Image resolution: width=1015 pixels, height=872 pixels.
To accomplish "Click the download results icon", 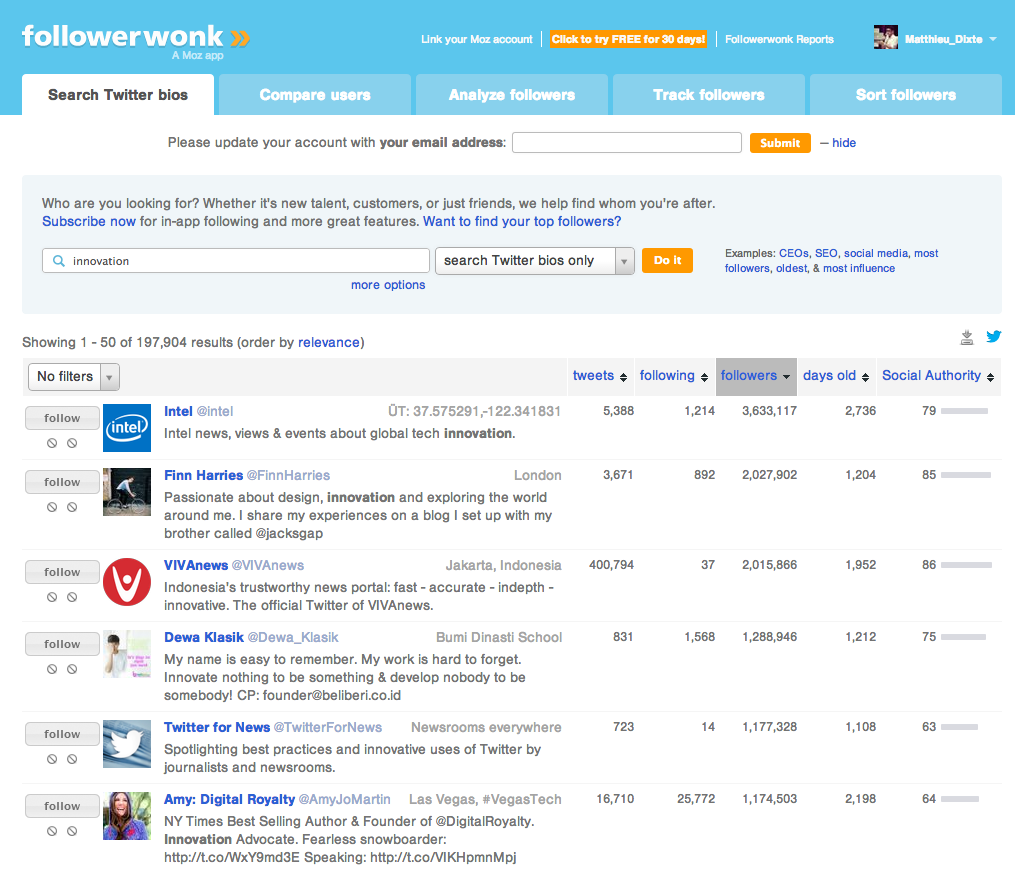I will pyautogui.click(x=966, y=337).
